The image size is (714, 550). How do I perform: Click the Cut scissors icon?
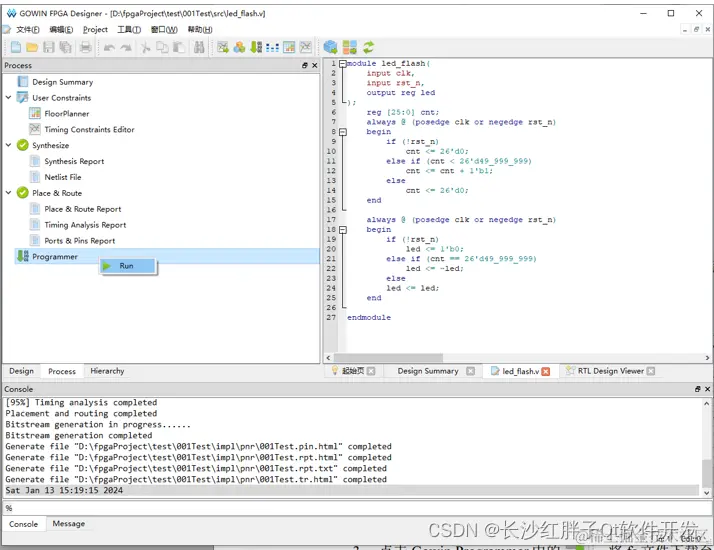coord(146,47)
